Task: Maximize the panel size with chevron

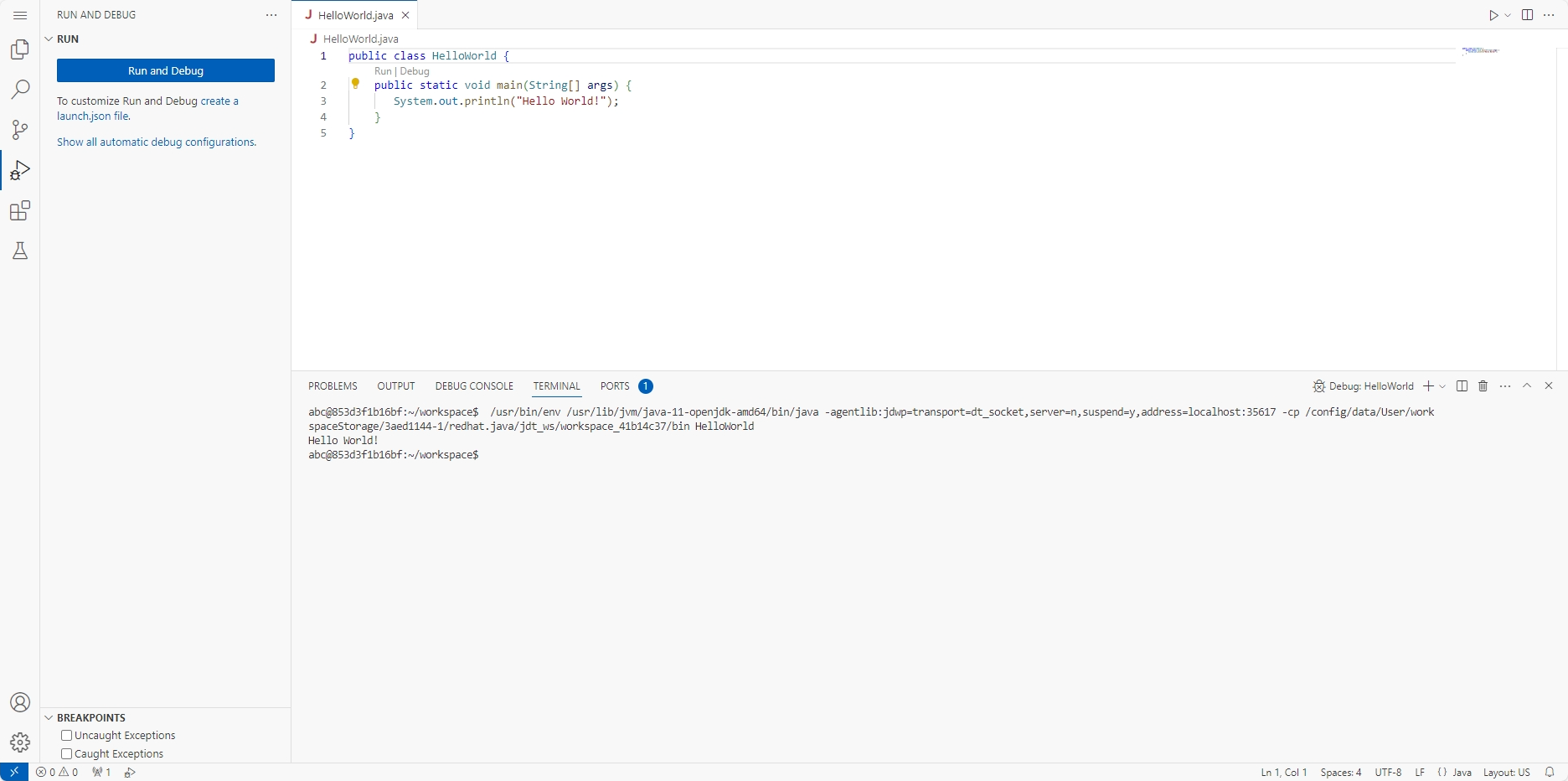Action: pos(1527,385)
